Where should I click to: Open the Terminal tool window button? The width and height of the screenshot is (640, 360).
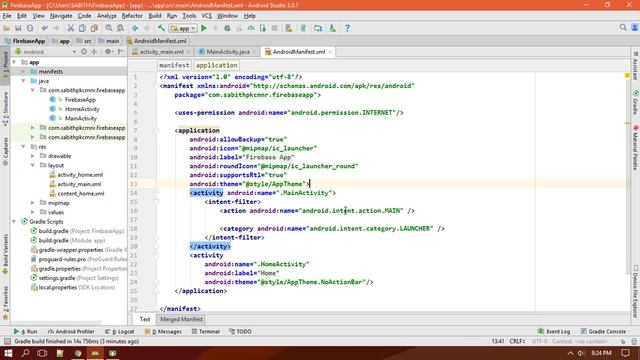[x=206, y=332]
